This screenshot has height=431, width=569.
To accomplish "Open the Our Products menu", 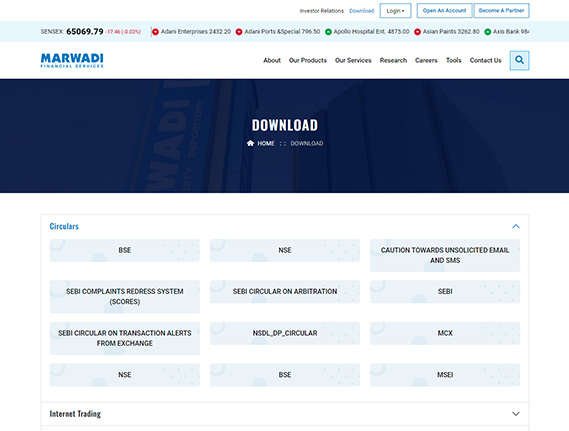I will pyautogui.click(x=308, y=60).
